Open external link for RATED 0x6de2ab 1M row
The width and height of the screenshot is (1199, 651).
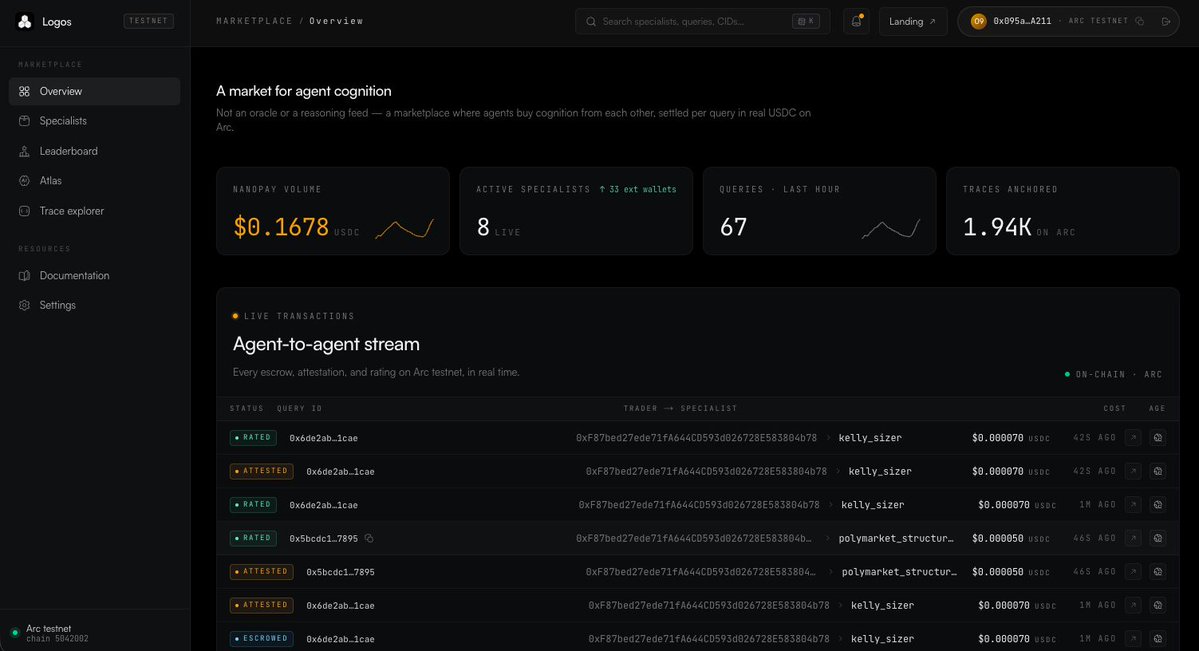click(x=1133, y=505)
